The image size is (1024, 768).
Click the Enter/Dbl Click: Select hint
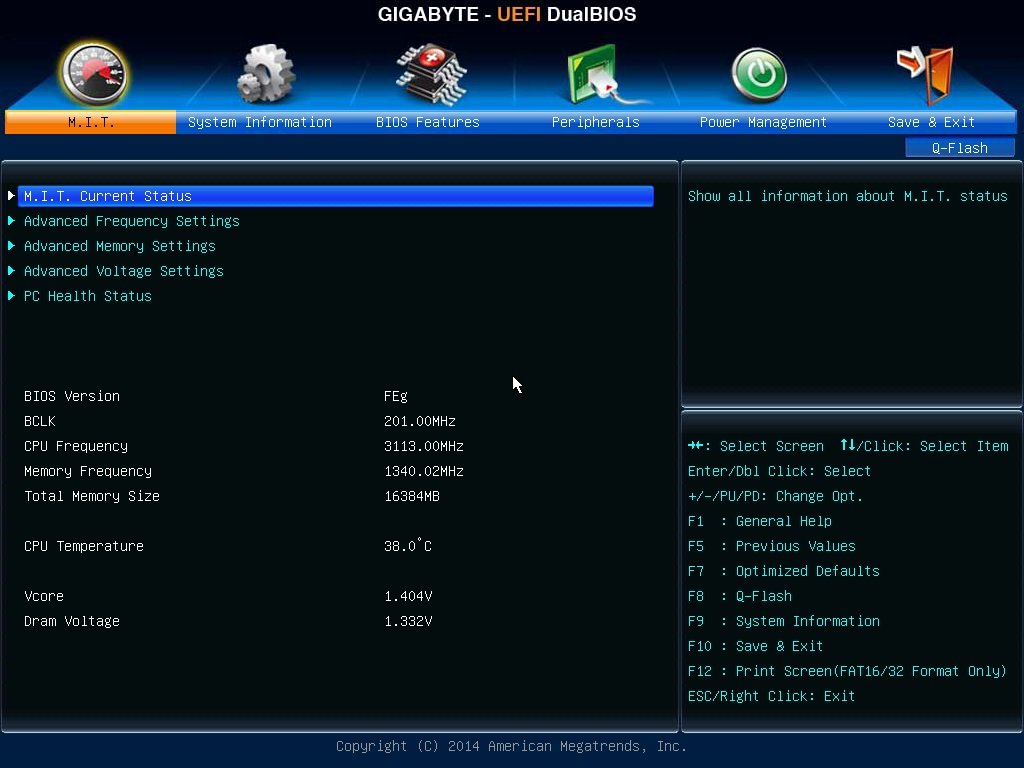point(779,472)
